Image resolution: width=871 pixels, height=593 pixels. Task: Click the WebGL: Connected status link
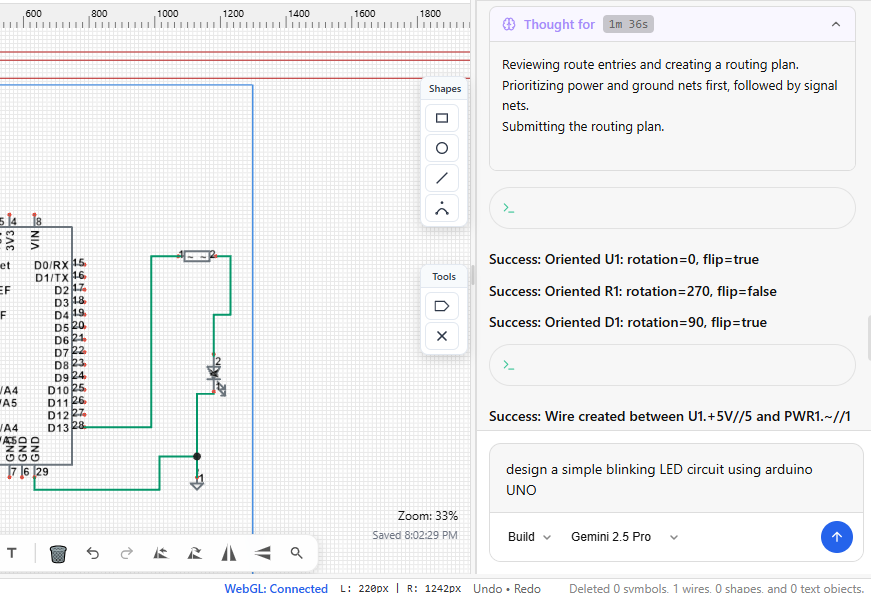pos(276,588)
